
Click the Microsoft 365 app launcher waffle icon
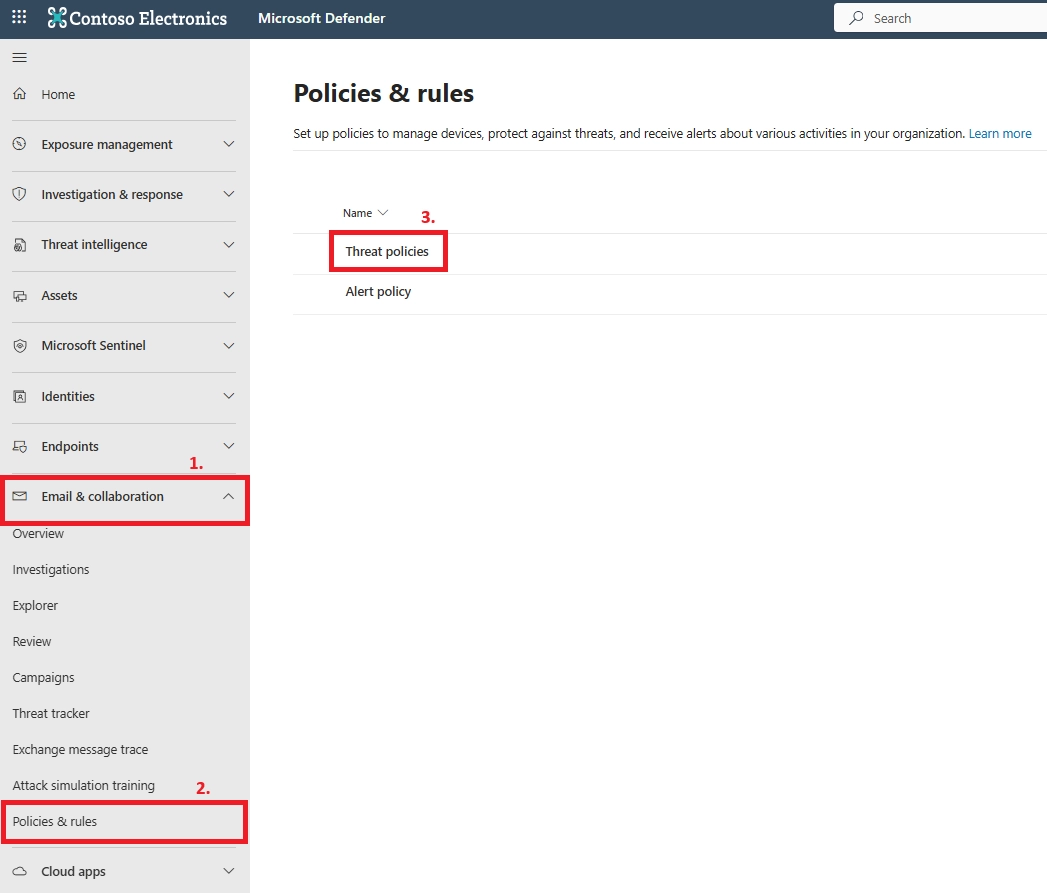coord(18,17)
